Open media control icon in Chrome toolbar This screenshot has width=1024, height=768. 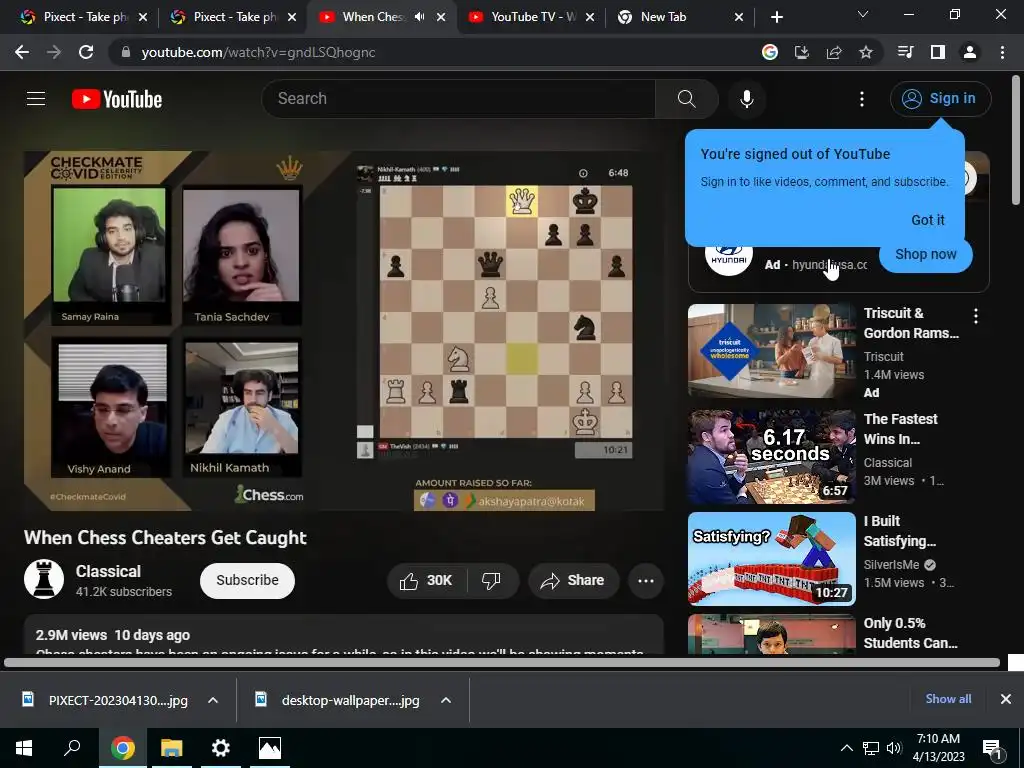[x=906, y=52]
